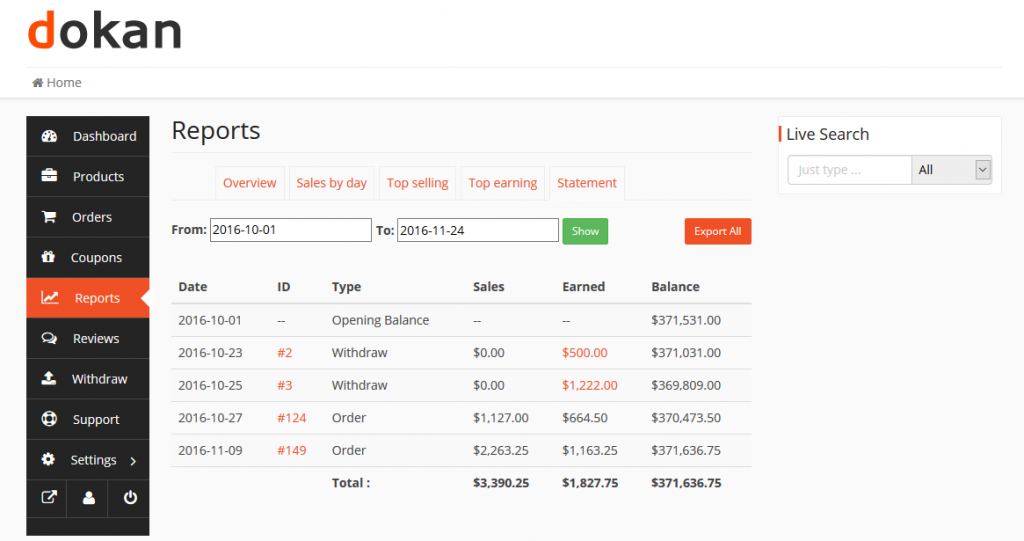Select Reports in the sidebar
The width and height of the screenshot is (1024, 541).
click(x=88, y=298)
